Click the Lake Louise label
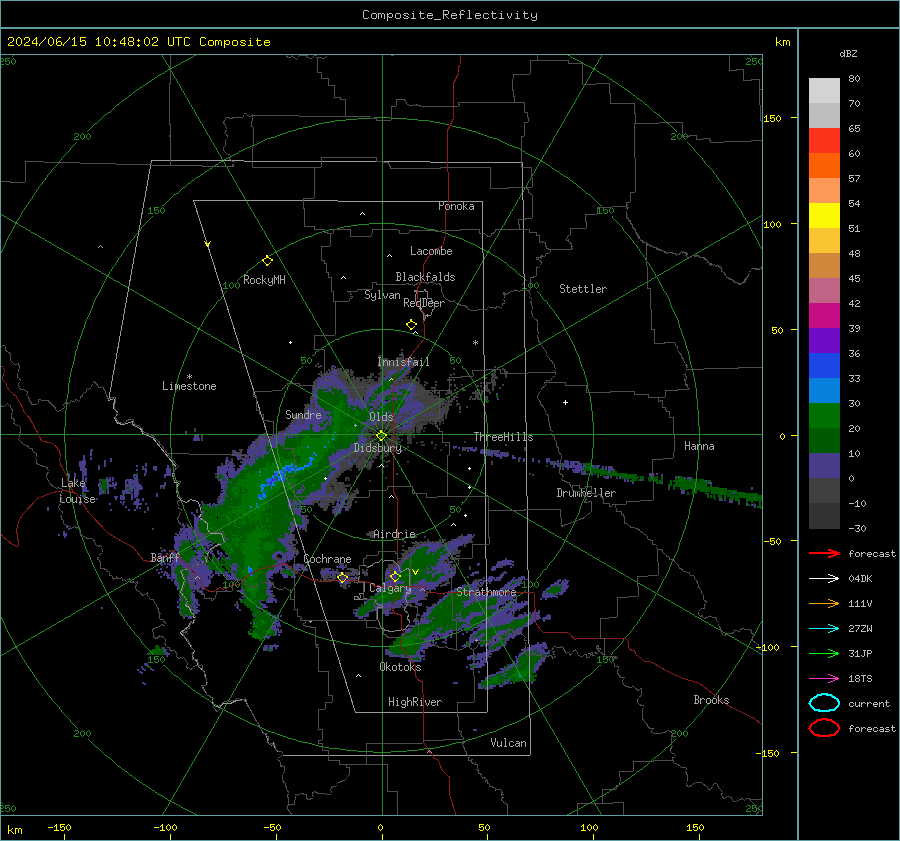 [x=77, y=491]
